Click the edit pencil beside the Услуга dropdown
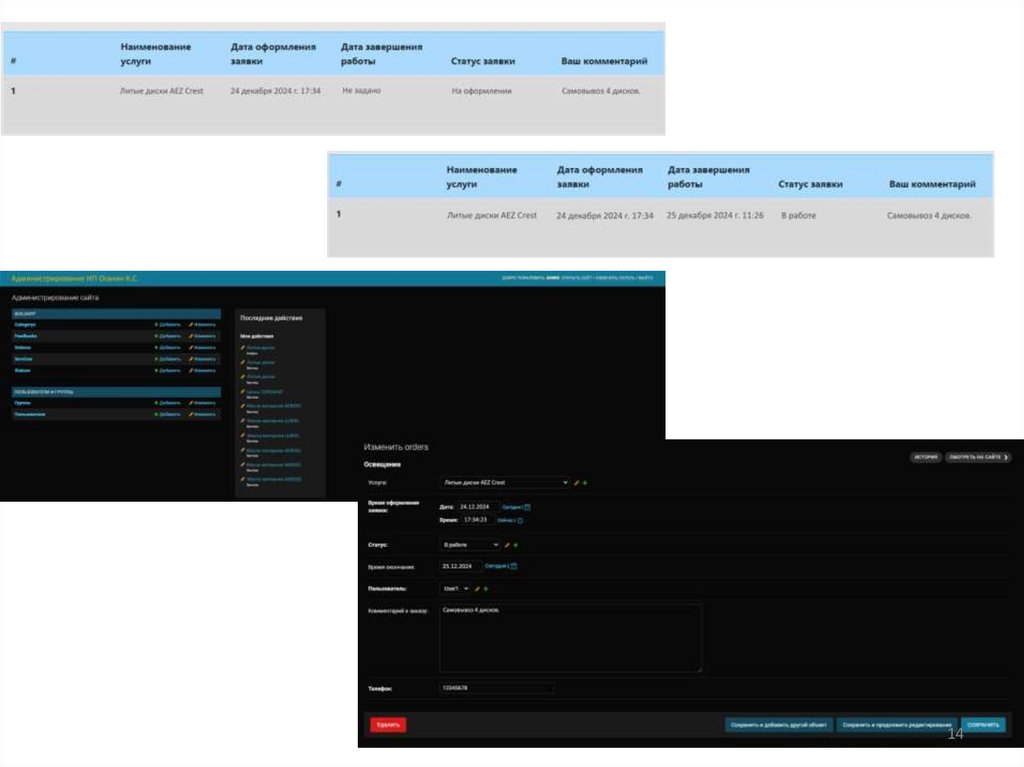The height and width of the screenshot is (767, 1024). click(x=576, y=483)
